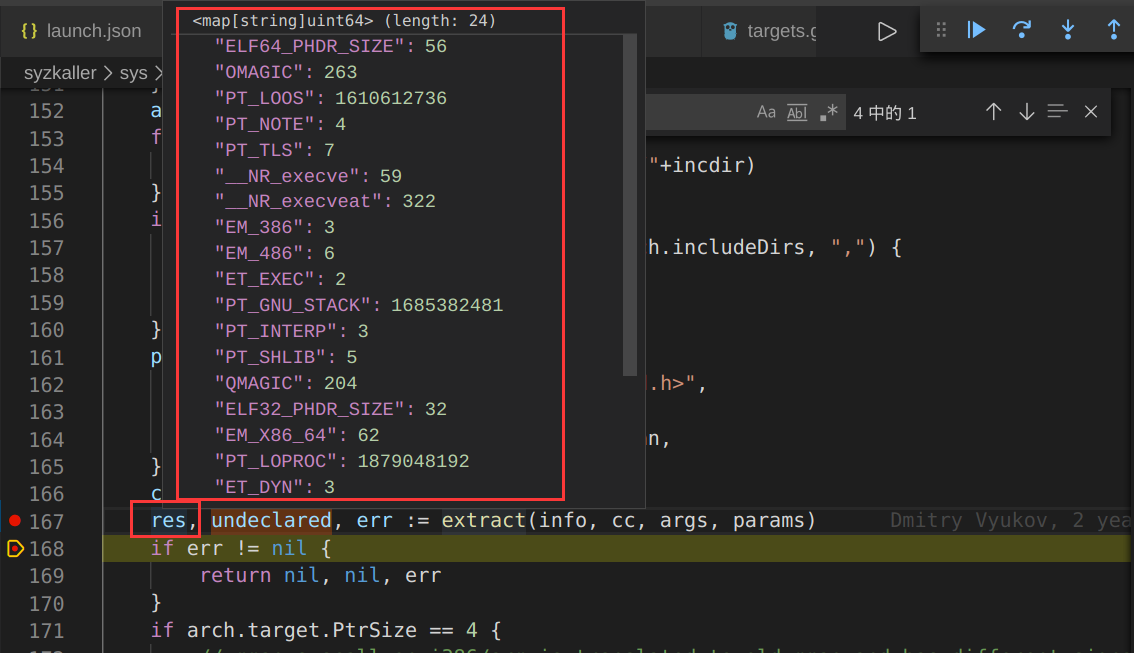Open the syzkaller breadcrumb dropdown
Viewport: 1134px width, 653px height.
coord(60,73)
